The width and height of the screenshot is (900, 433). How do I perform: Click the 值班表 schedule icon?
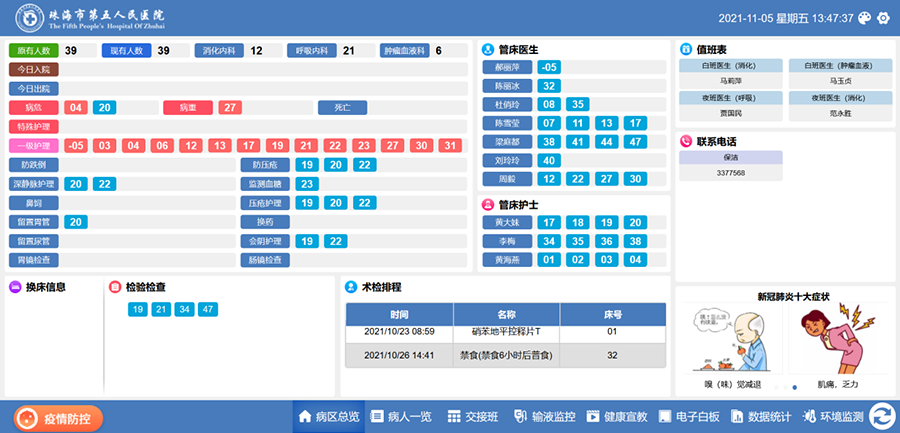coord(686,49)
